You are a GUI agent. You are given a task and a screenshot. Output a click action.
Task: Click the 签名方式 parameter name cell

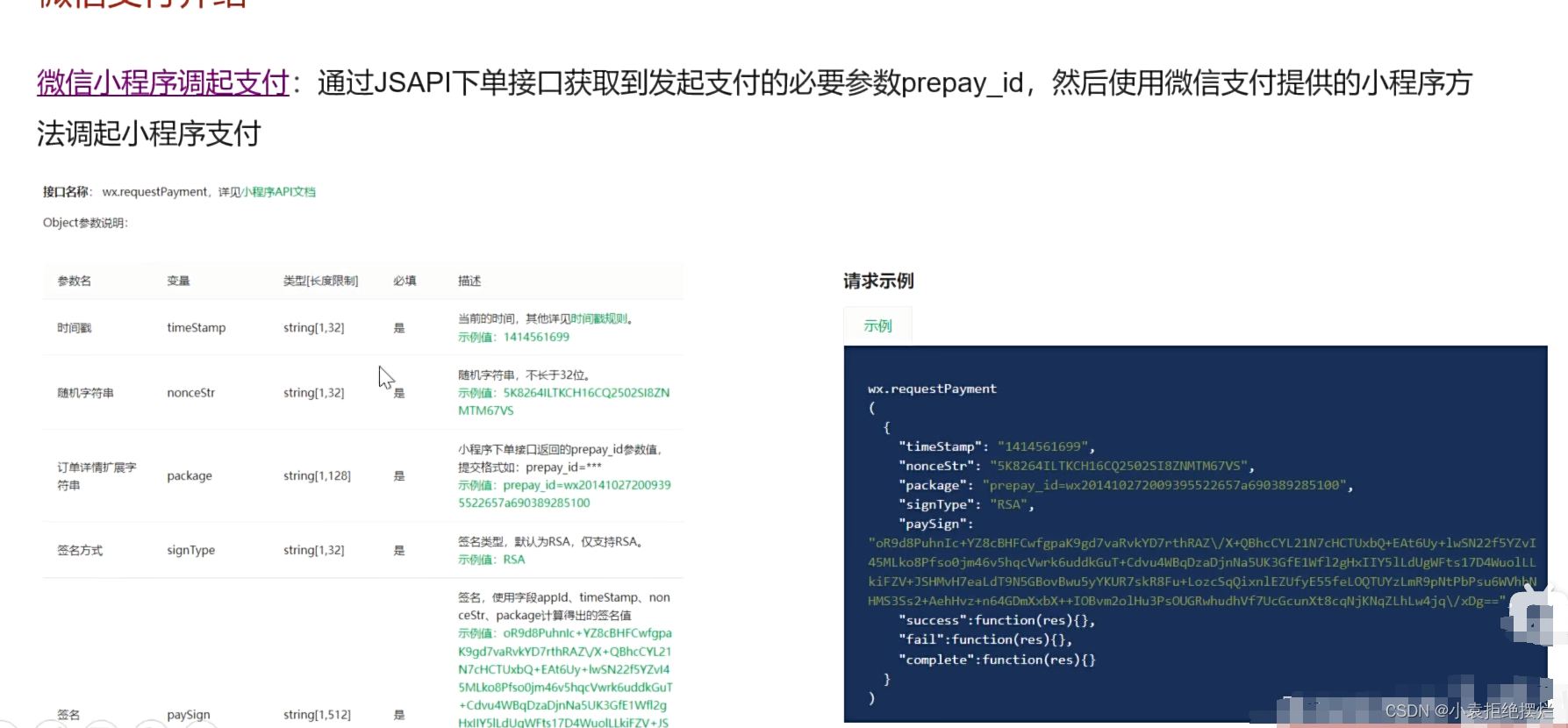tap(80, 551)
